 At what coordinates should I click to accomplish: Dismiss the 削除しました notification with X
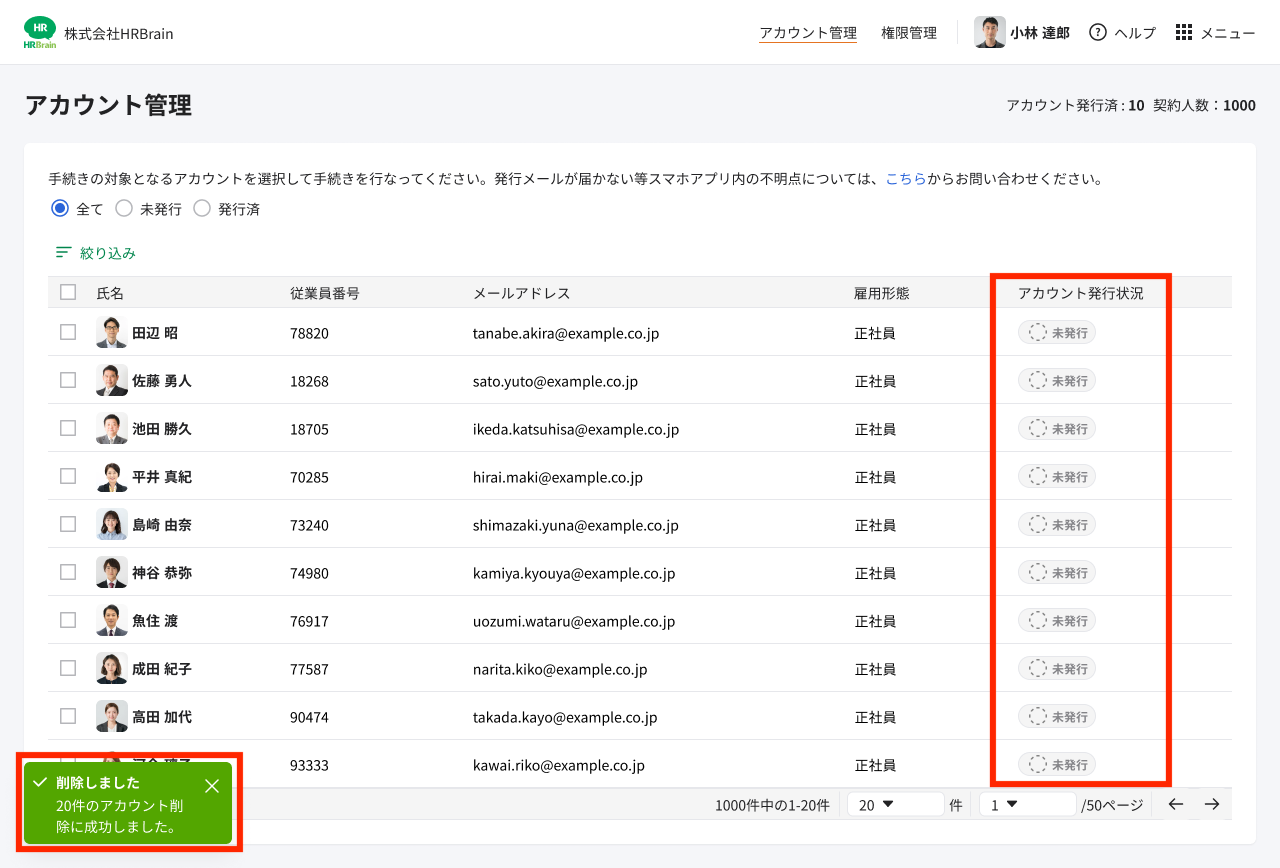click(212, 786)
